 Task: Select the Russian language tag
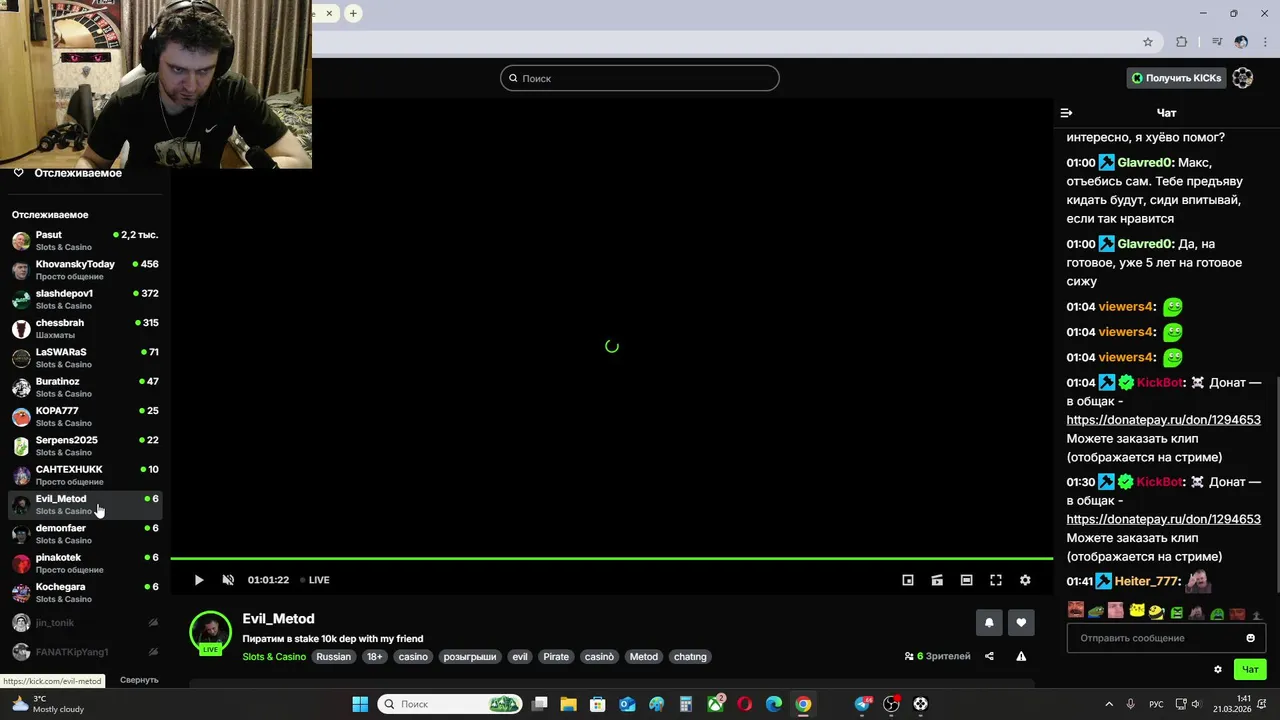click(334, 657)
